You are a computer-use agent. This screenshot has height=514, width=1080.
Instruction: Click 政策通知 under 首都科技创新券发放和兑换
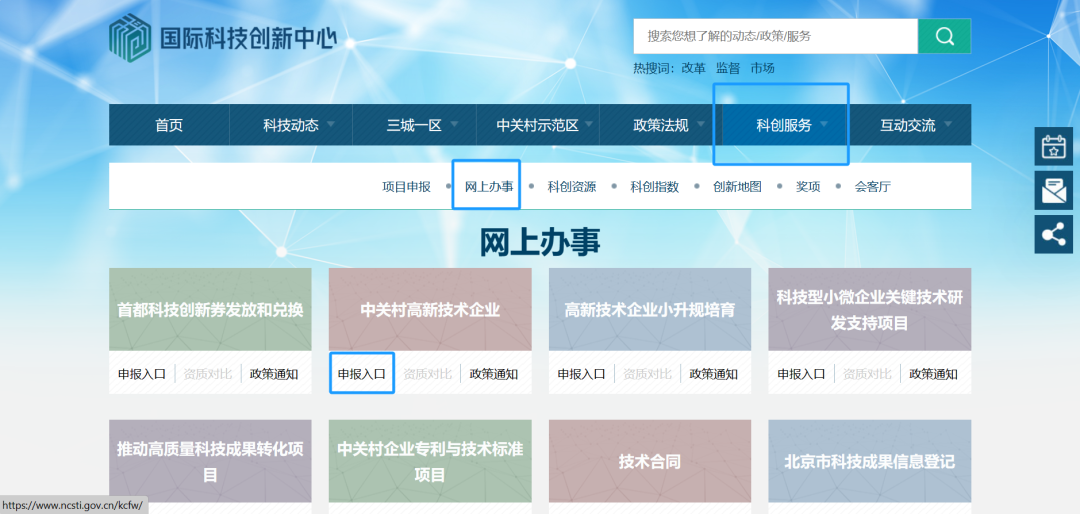point(273,374)
